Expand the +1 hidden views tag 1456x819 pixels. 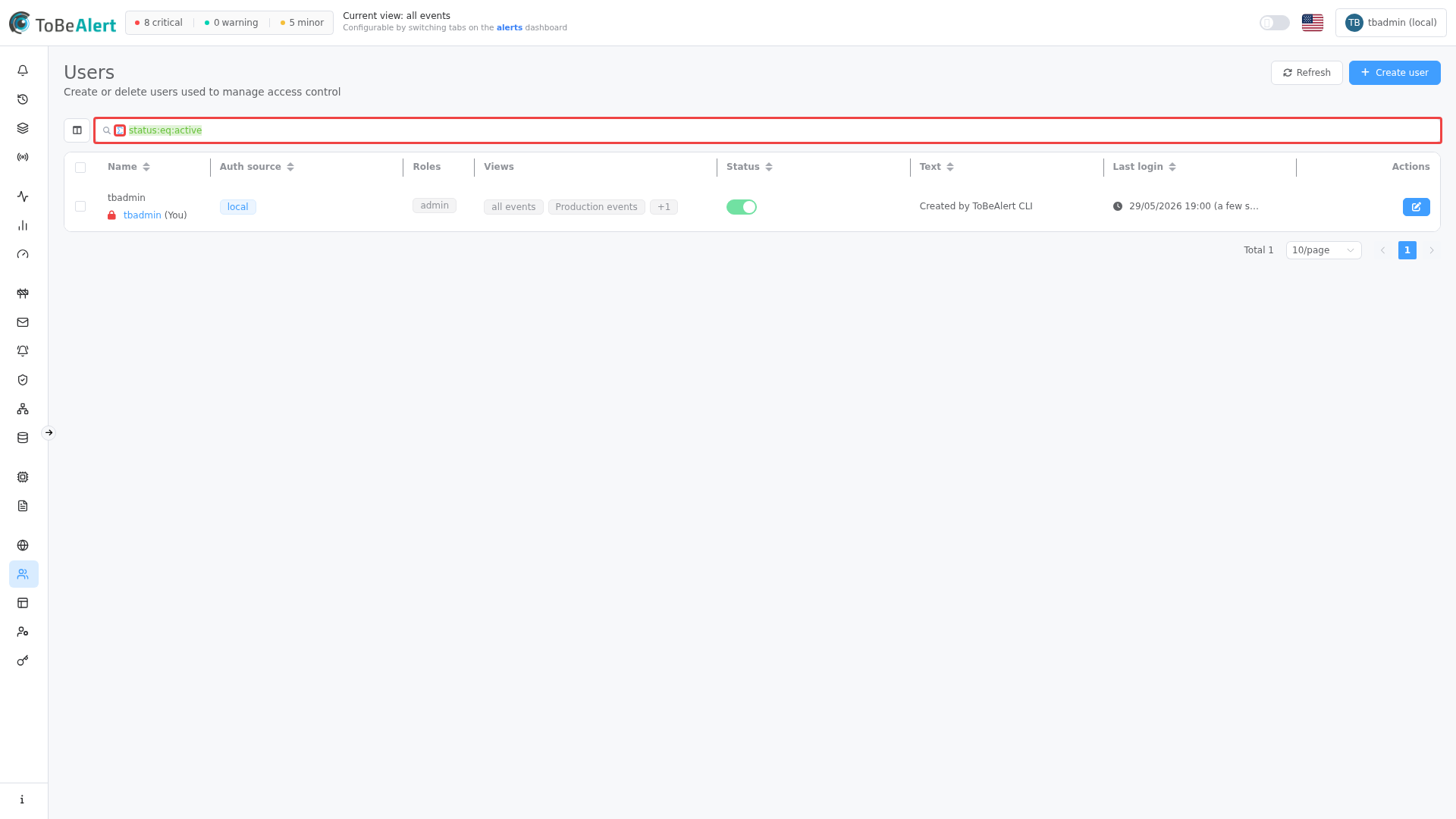[x=664, y=207]
